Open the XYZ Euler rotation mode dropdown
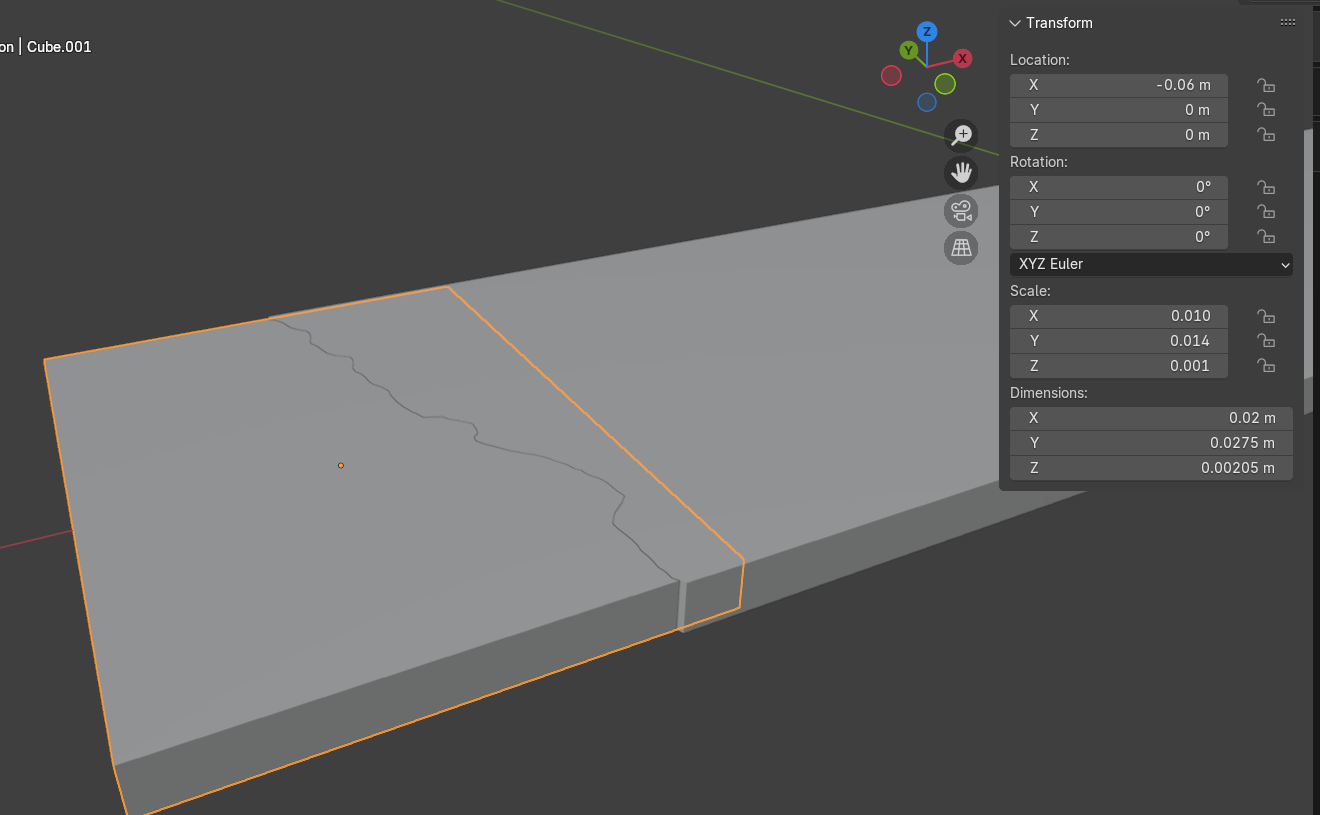This screenshot has width=1320, height=815. 1150,264
